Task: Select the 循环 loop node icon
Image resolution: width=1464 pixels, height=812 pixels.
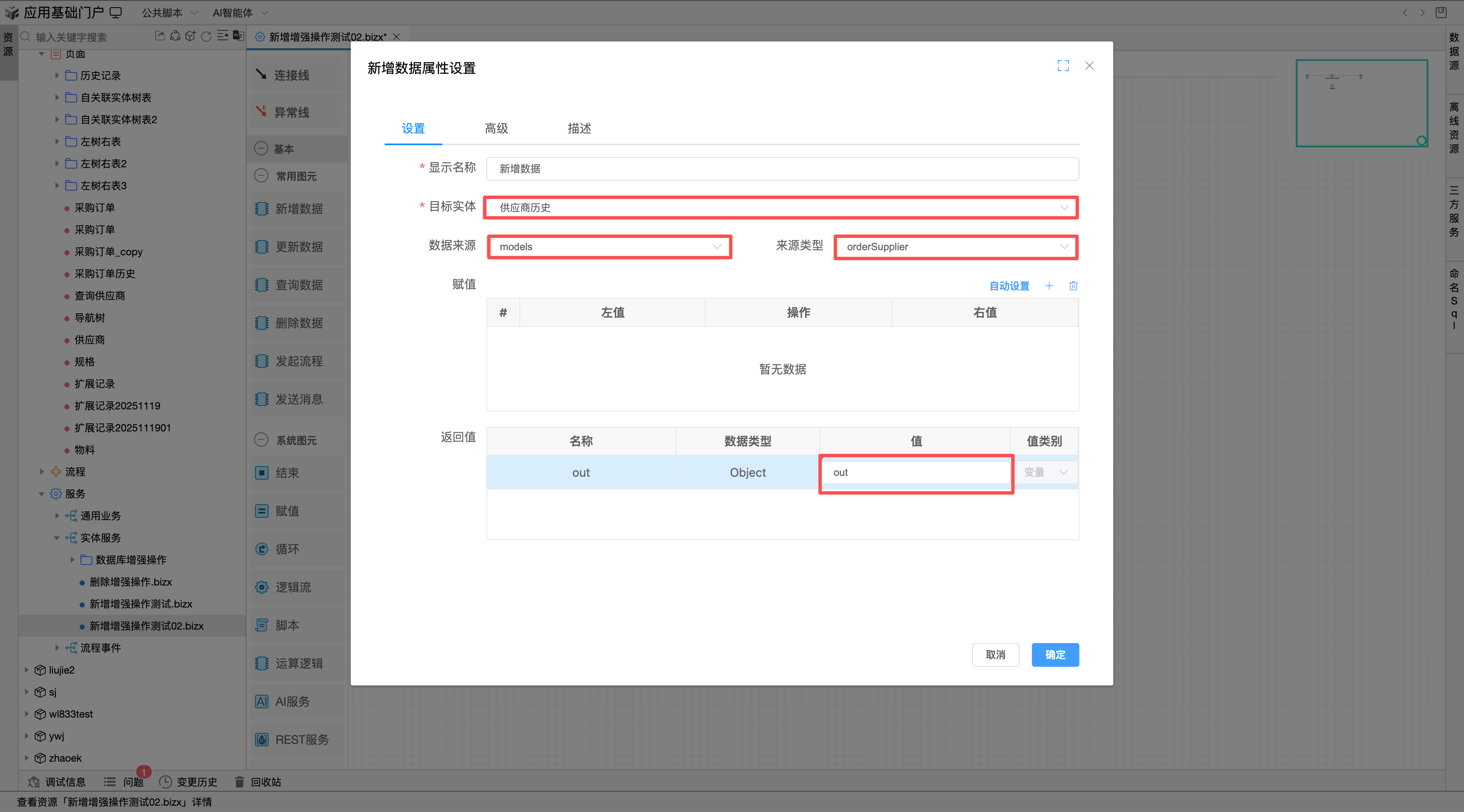Action: click(x=261, y=549)
